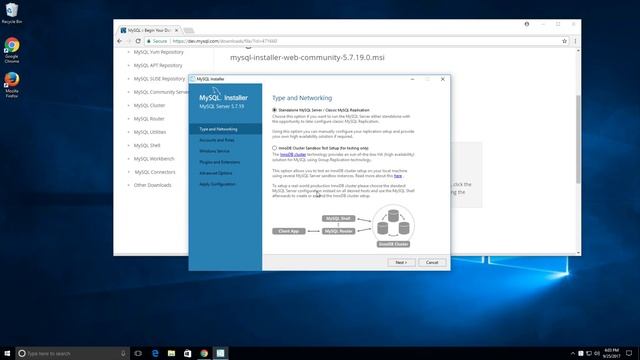
Task: Open MySQL Router sidebar link
Action: click(x=149, y=119)
